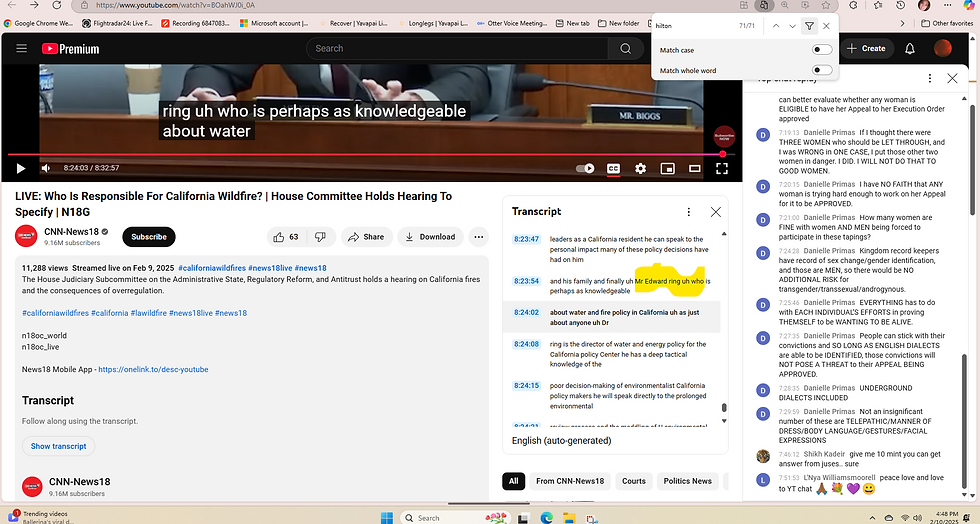This screenshot has width=980, height=524.
Task: Mute the video volume
Action: [46, 168]
